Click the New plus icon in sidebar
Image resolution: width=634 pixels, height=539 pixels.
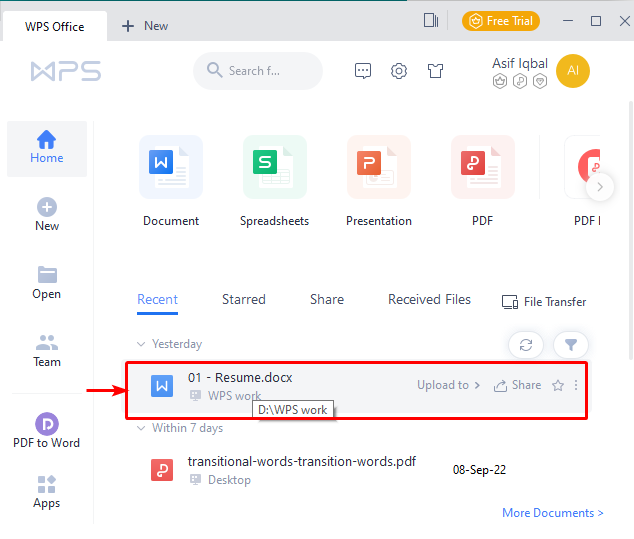[x=47, y=207]
